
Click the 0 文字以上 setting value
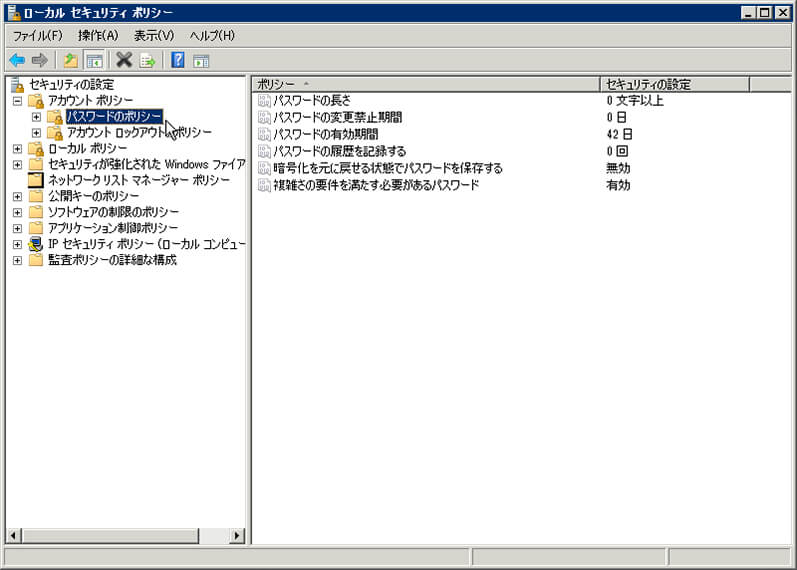click(635, 101)
